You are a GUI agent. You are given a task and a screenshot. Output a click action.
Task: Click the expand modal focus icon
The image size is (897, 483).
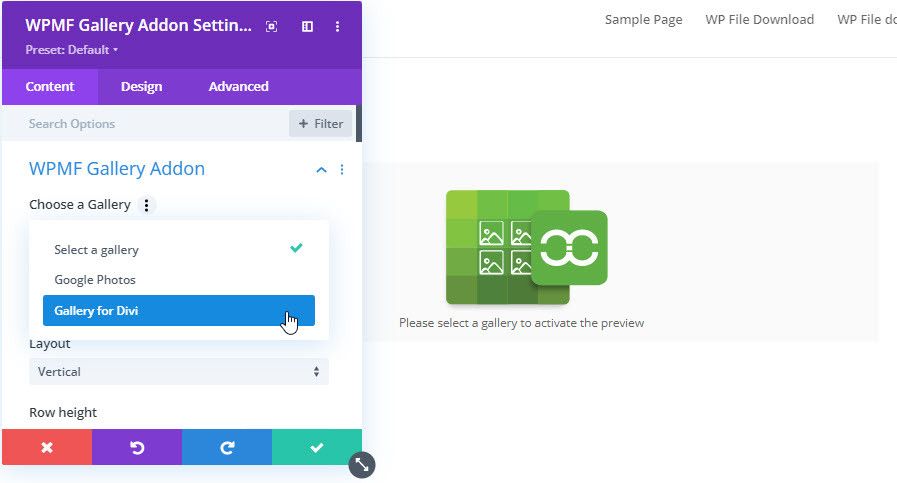pyautogui.click(x=271, y=26)
